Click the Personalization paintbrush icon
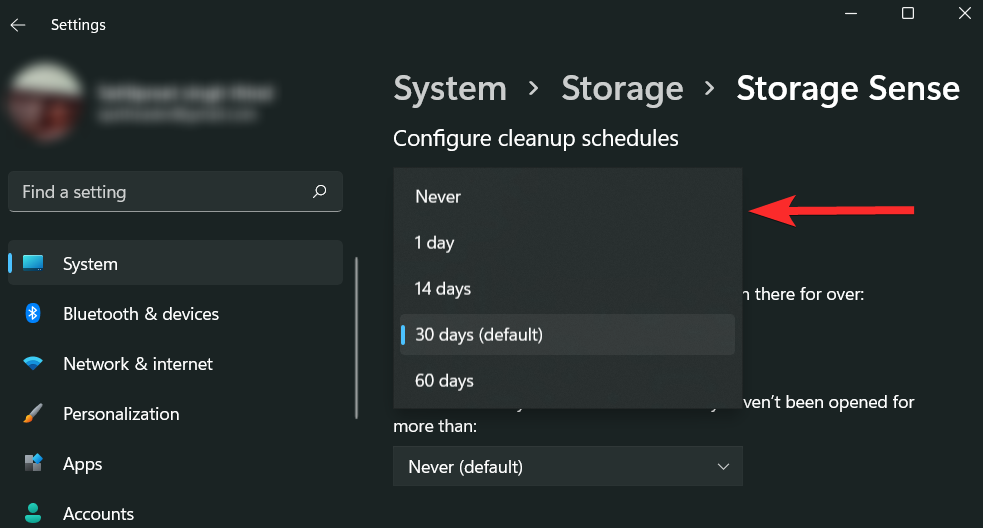The height and width of the screenshot is (528, 983). click(33, 414)
